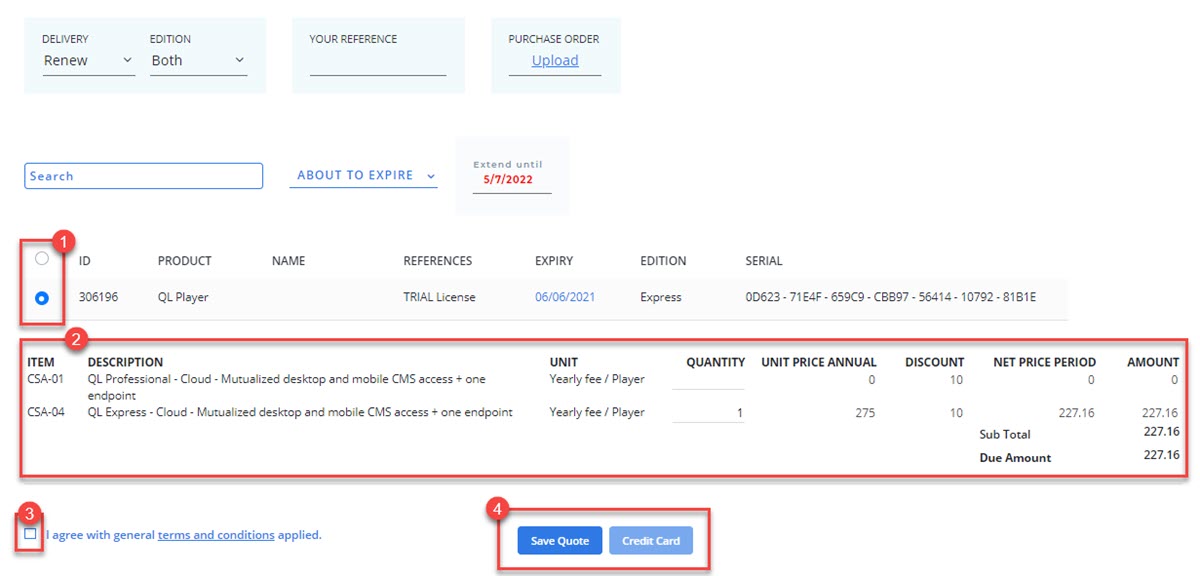Click the Your Reference input field
The image size is (1200, 576).
coord(378,63)
